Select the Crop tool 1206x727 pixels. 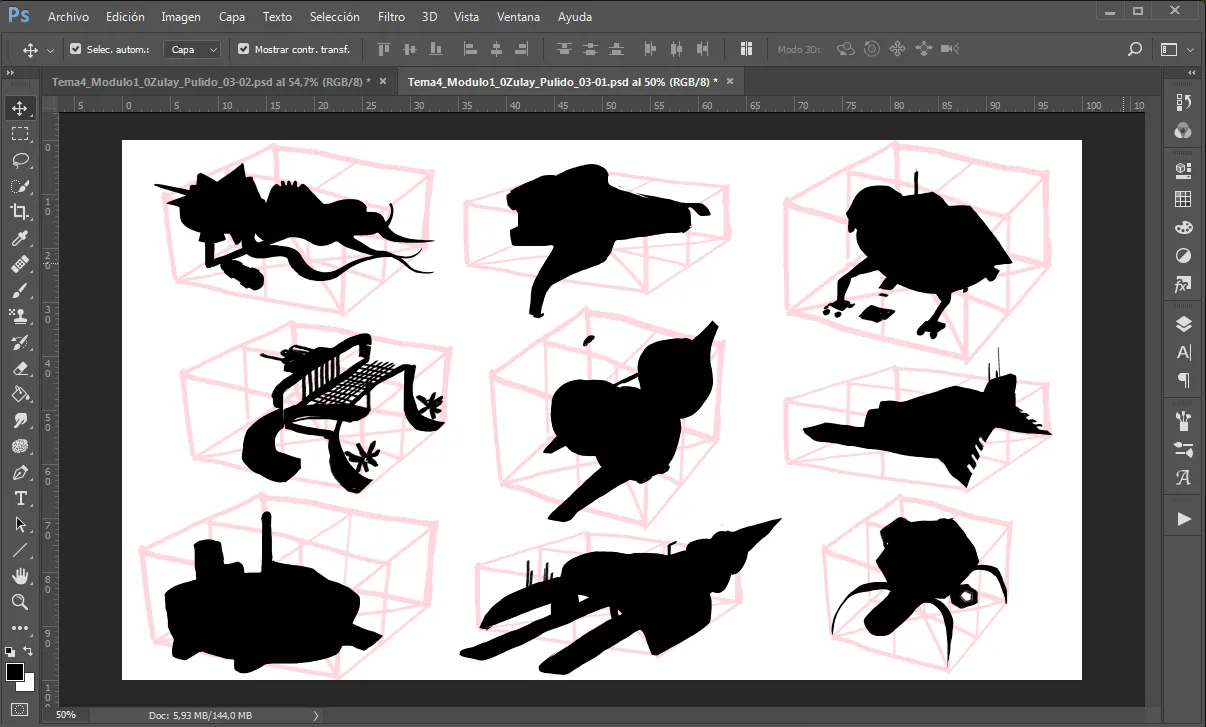(x=20, y=212)
